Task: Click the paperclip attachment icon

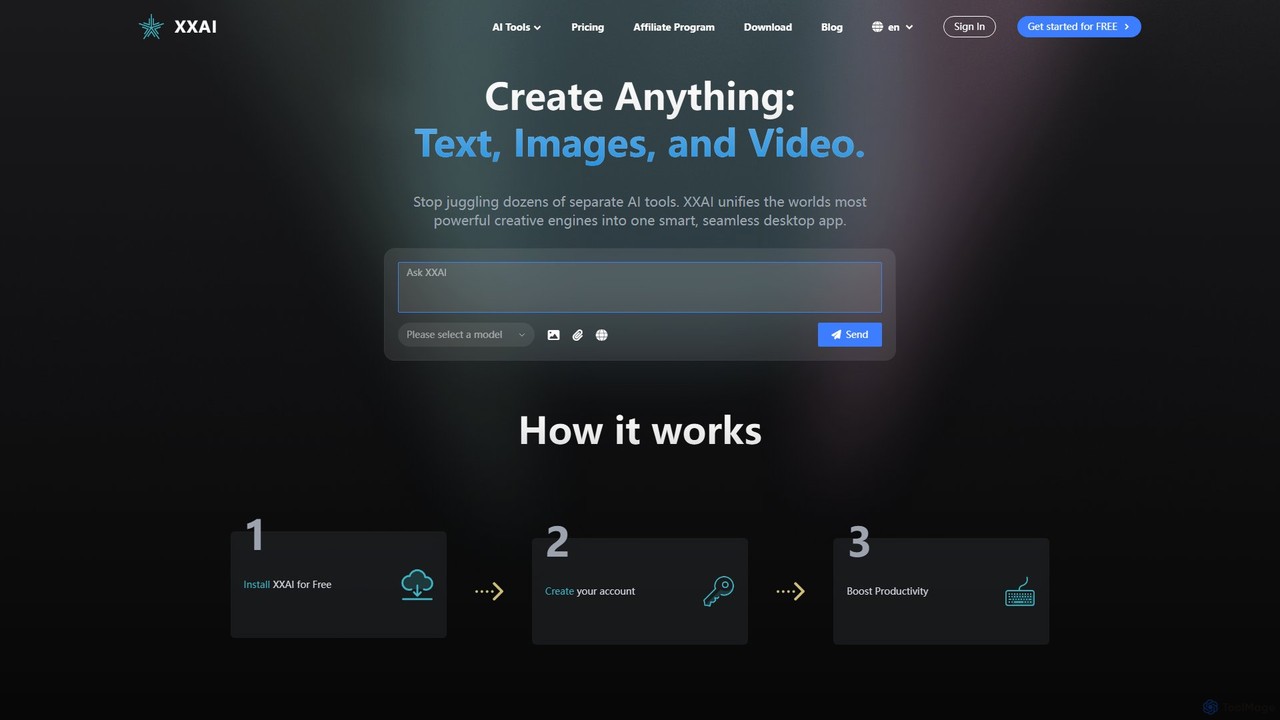Action: point(577,335)
